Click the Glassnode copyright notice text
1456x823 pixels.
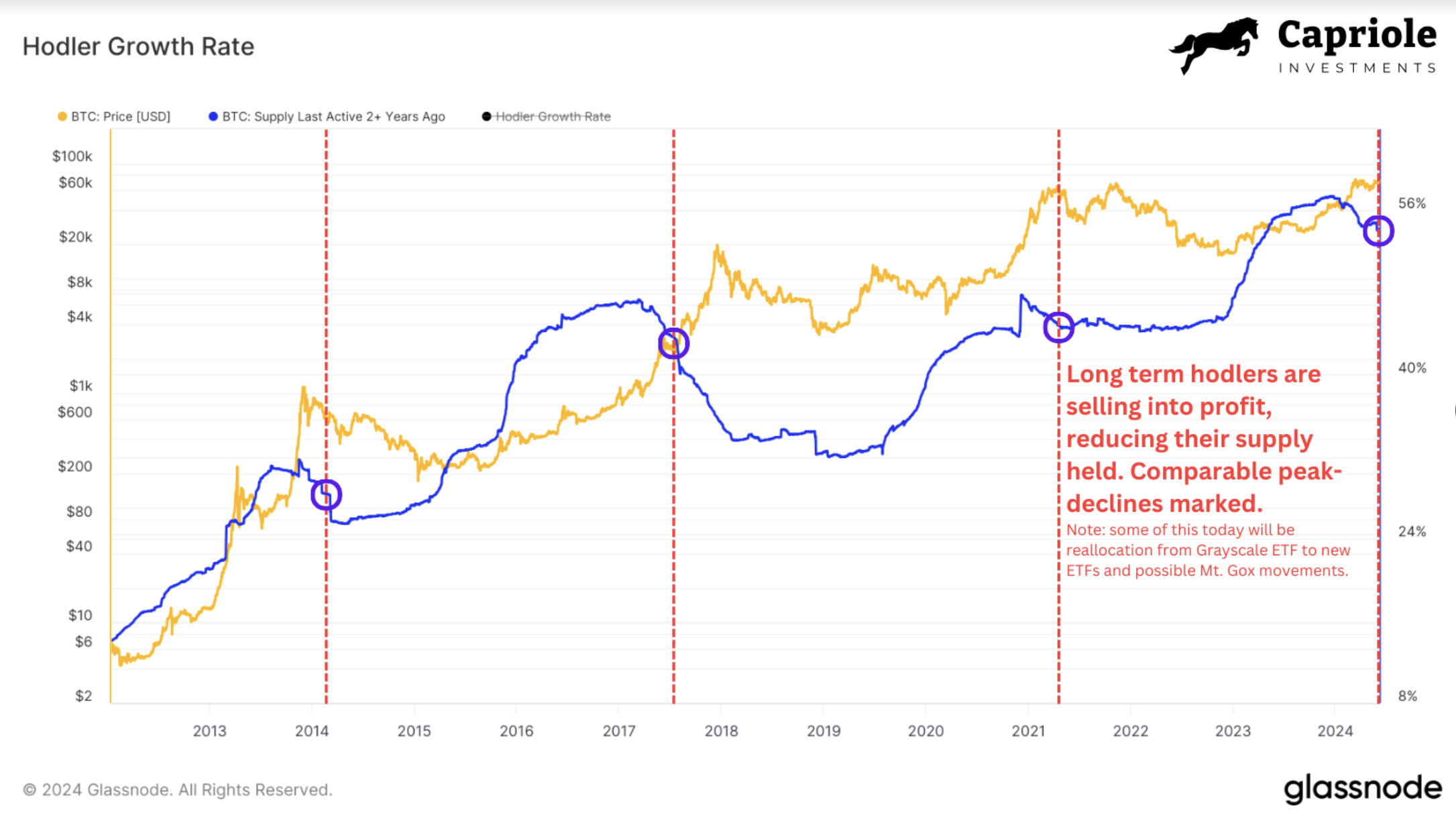click(178, 789)
